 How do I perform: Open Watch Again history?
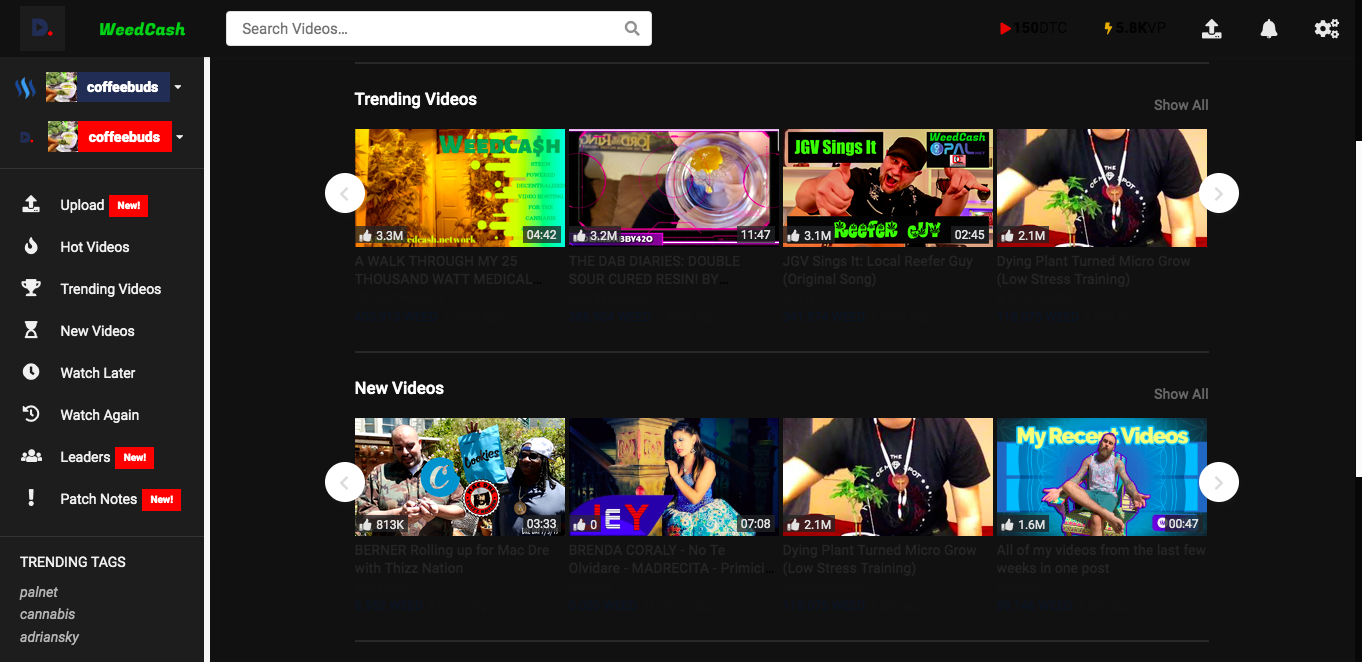(x=99, y=415)
